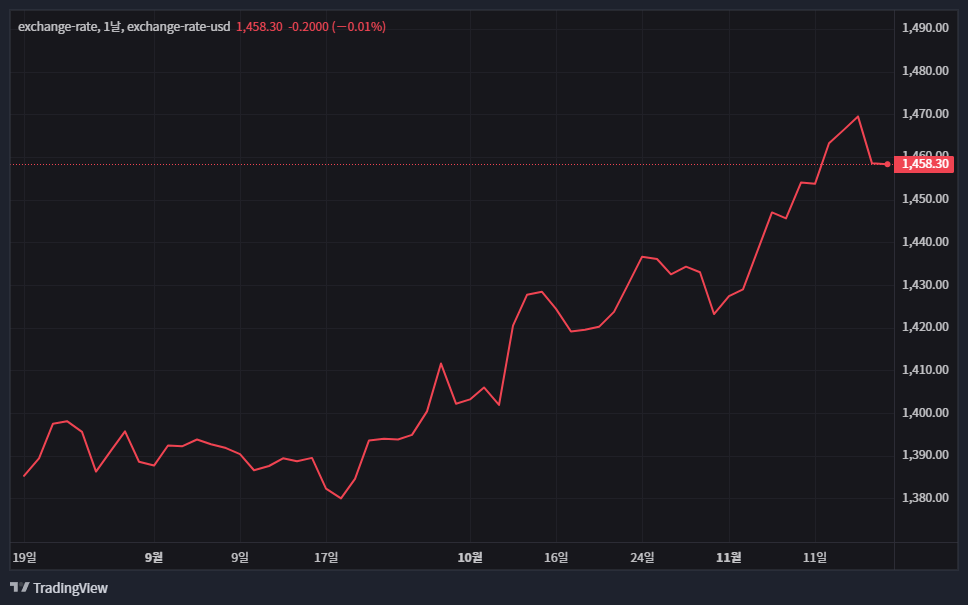Viewport: 968px width, 605px height.
Task: Click the 1,440.00 price axis label
Action: 924,242
